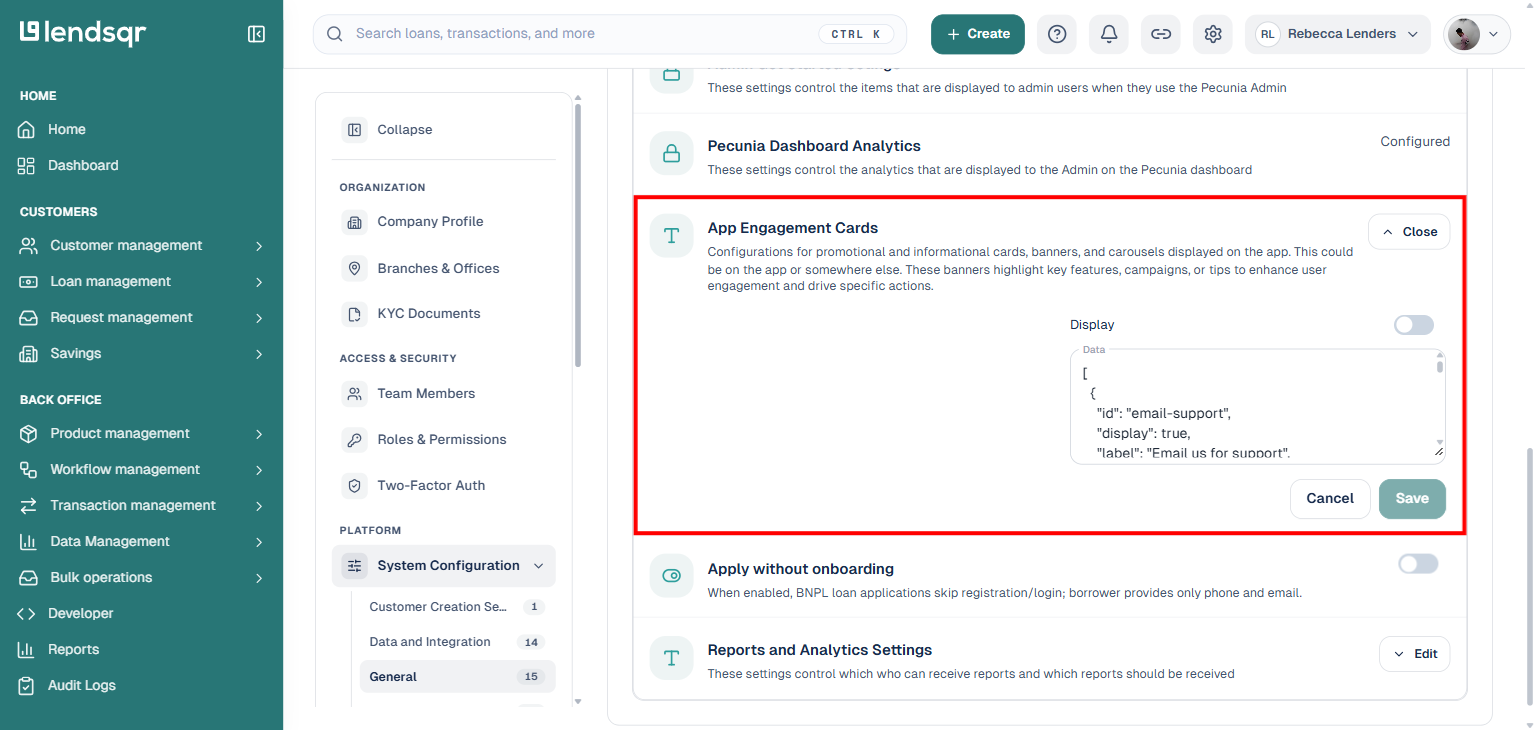Cancel the App Engagement Cards edits
1535x730 pixels.
[x=1330, y=498]
